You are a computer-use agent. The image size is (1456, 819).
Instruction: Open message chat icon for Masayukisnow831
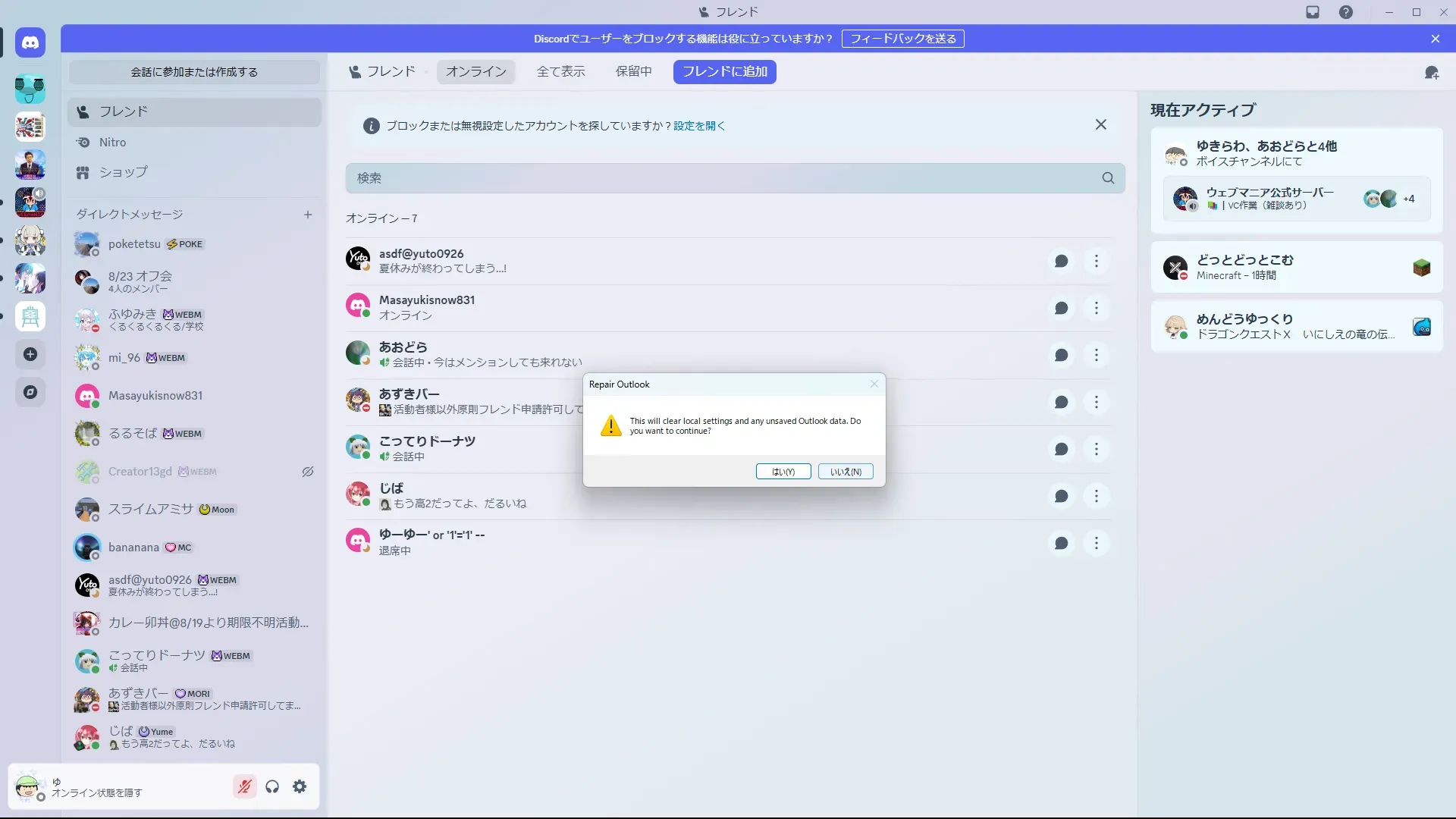(x=1061, y=309)
